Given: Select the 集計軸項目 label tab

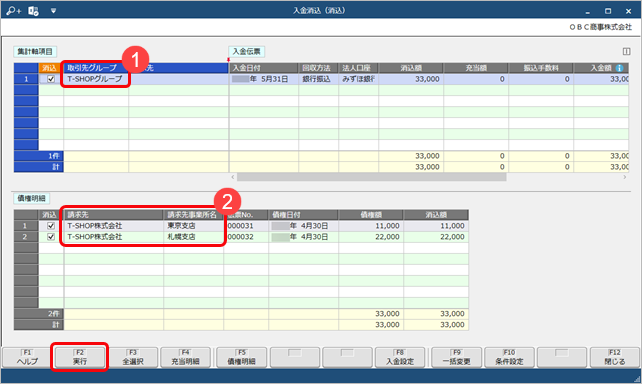Looking at the screenshot, I should [x=35, y=52].
